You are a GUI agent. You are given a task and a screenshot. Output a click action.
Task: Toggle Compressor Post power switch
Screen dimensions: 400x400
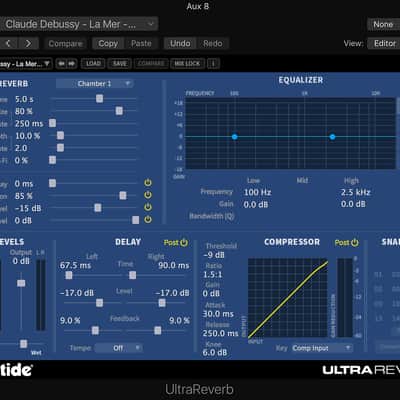point(355,243)
